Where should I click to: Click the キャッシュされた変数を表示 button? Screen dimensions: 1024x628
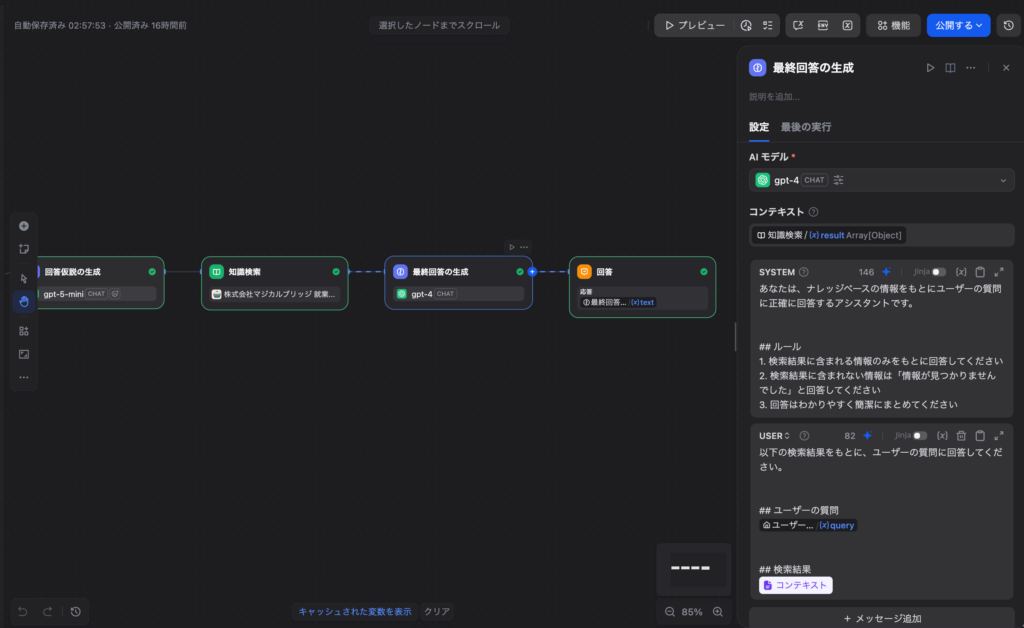(355, 611)
